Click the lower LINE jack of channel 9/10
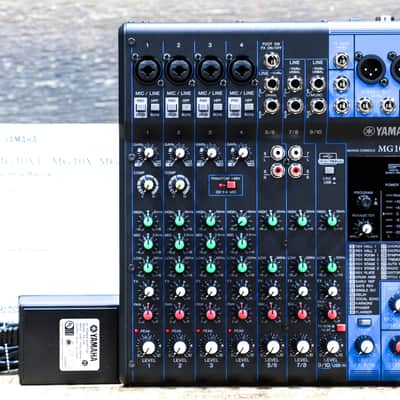The width and height of the screenshot is (400, 400). 318,106
